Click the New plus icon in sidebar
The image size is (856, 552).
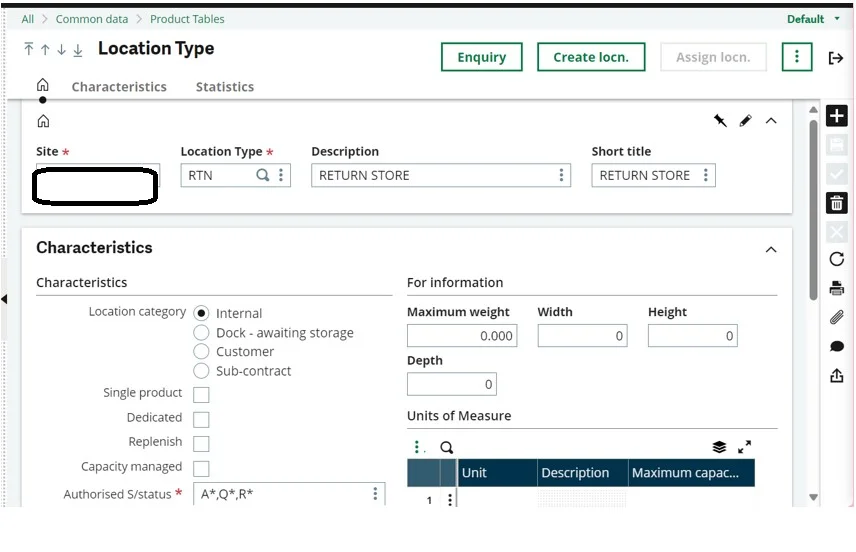(x=836, y=116)
